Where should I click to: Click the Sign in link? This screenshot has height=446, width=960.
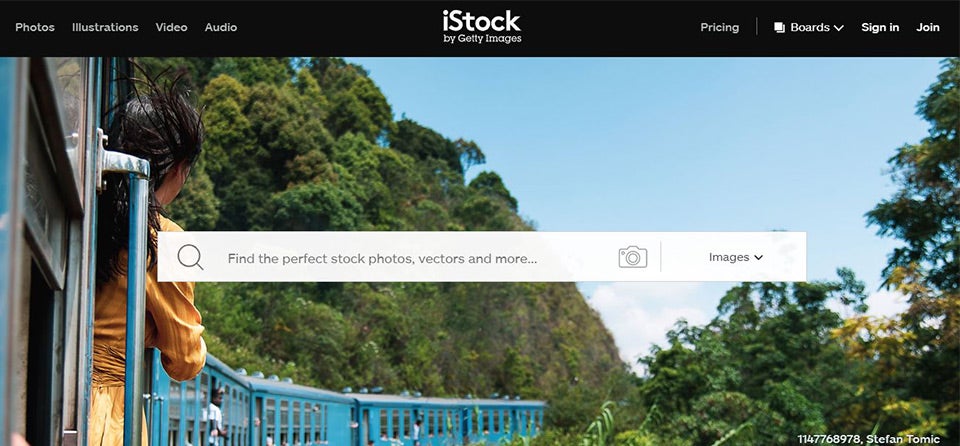tap(880, 28)
